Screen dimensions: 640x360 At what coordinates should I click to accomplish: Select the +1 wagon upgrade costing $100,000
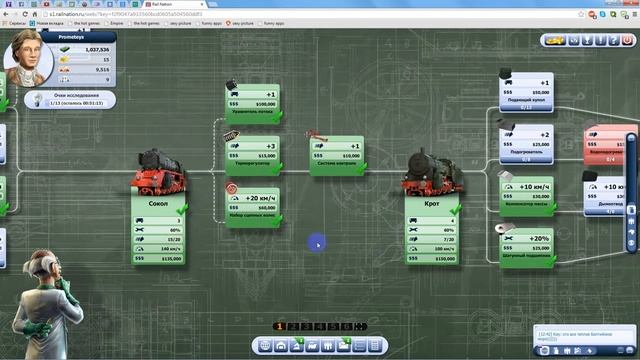253,104
